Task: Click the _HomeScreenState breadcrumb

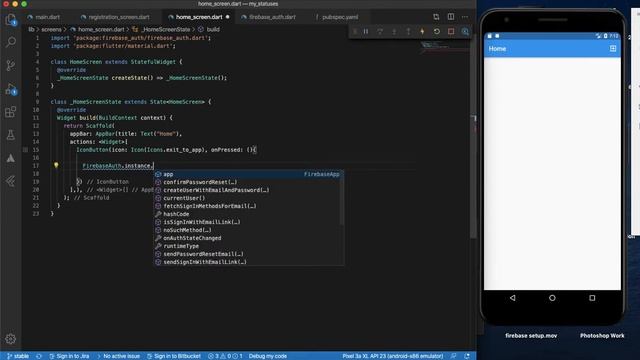Action: 166,29
